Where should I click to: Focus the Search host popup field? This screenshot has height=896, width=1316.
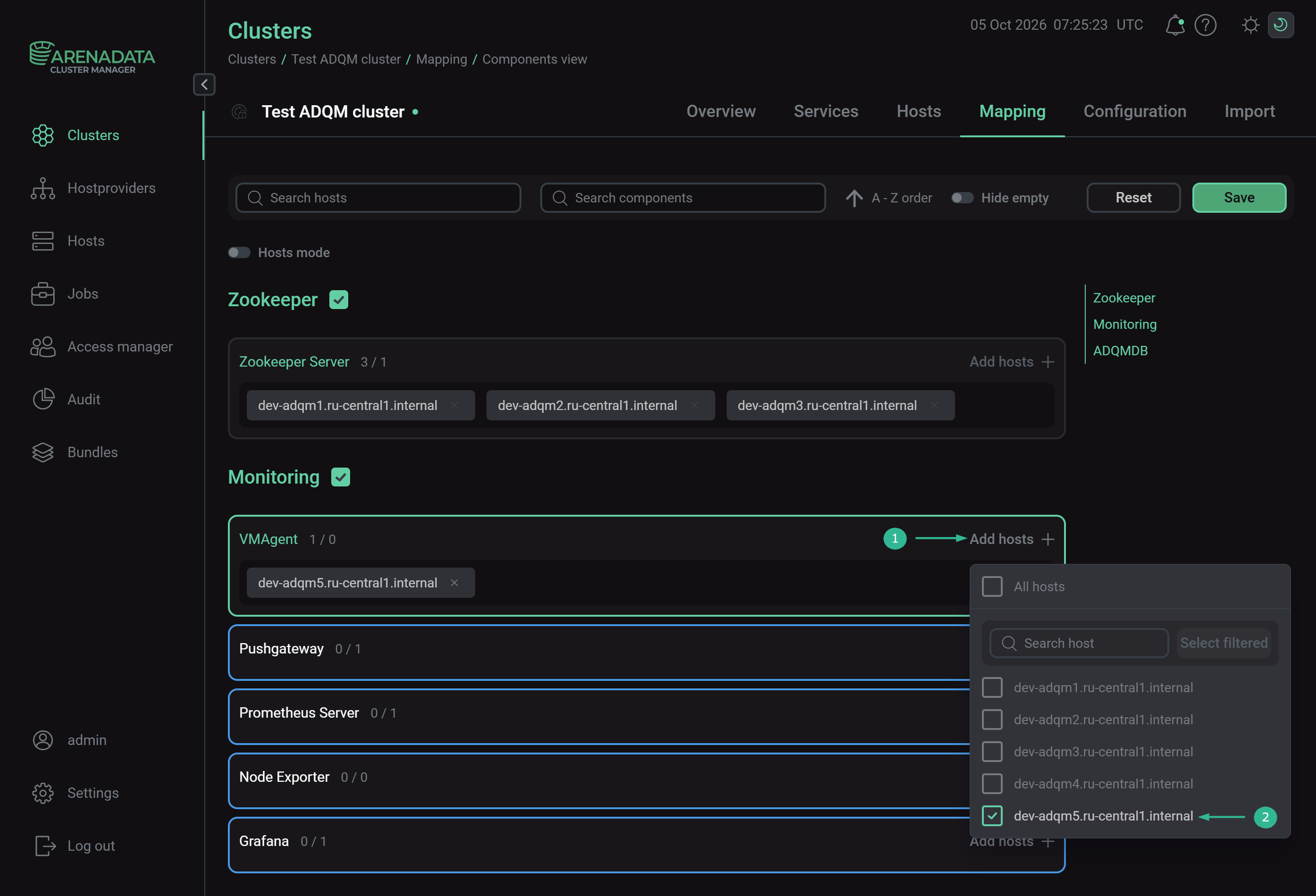[1079, 643]
